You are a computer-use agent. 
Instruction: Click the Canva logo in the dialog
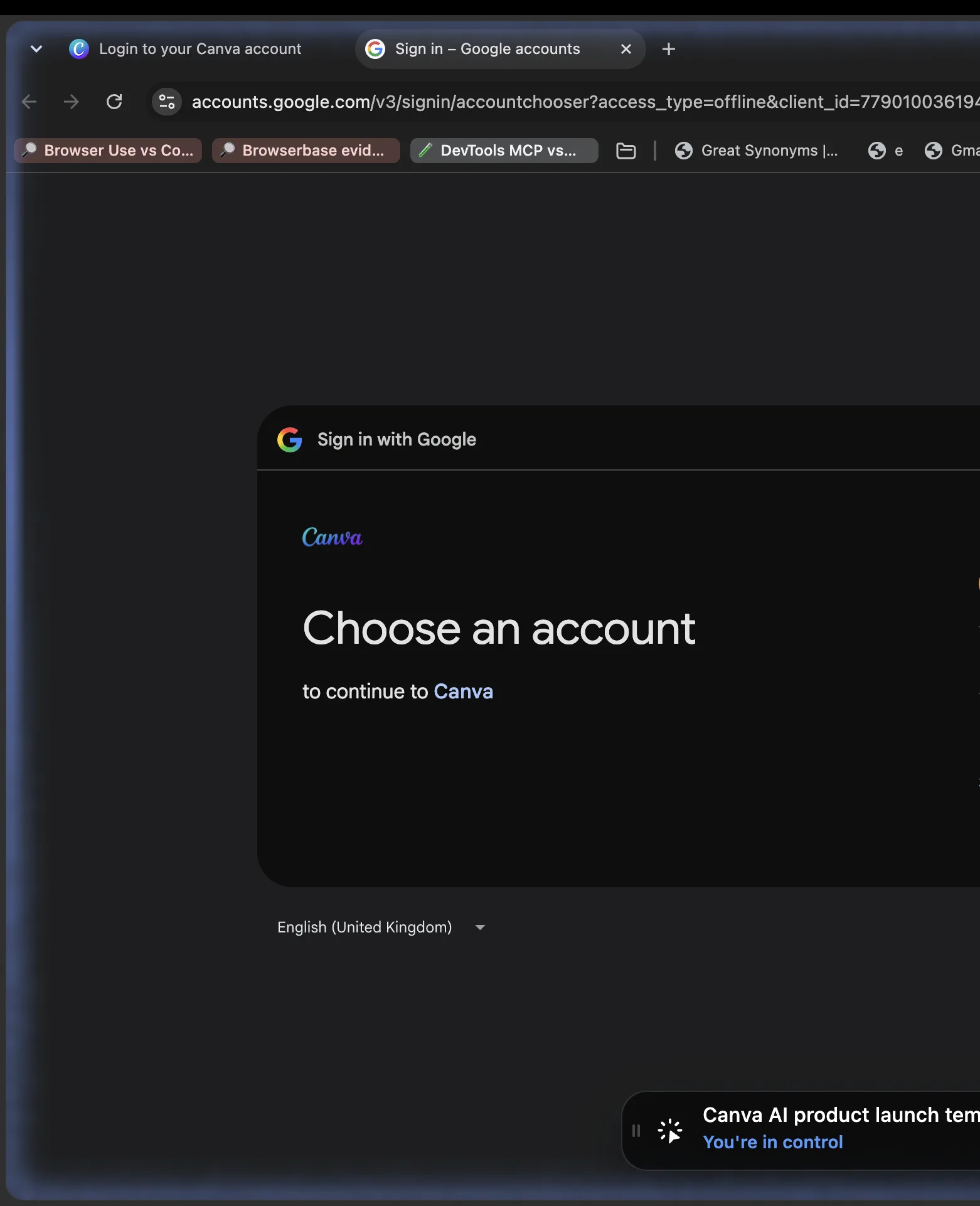[333, 537]
